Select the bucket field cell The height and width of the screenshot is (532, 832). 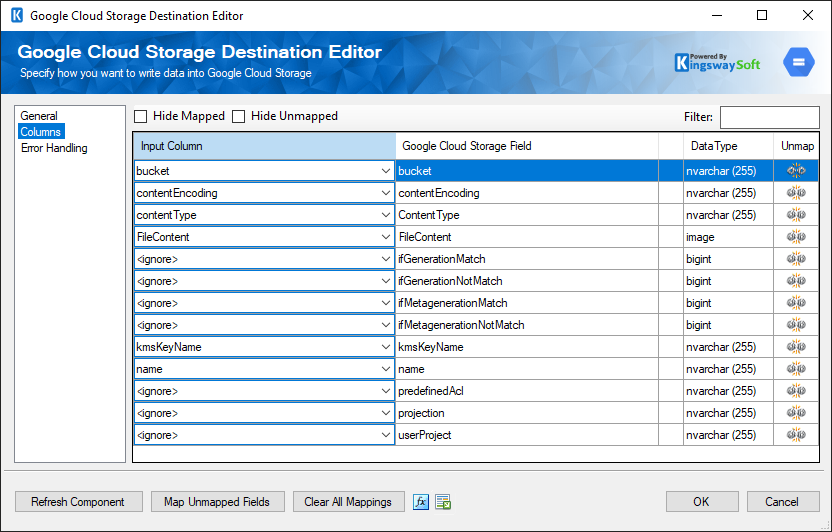coord(527,171)
